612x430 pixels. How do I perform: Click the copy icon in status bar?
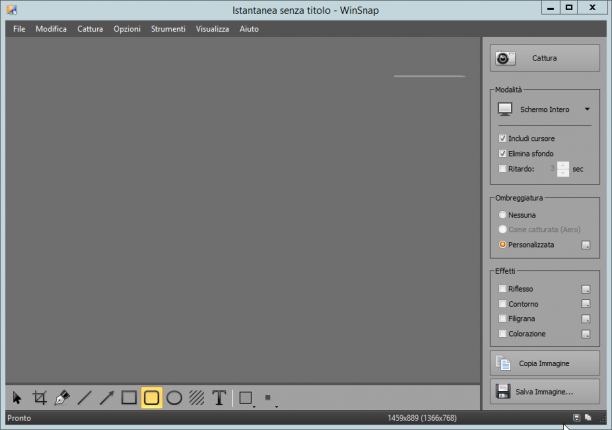click(588, 418)
